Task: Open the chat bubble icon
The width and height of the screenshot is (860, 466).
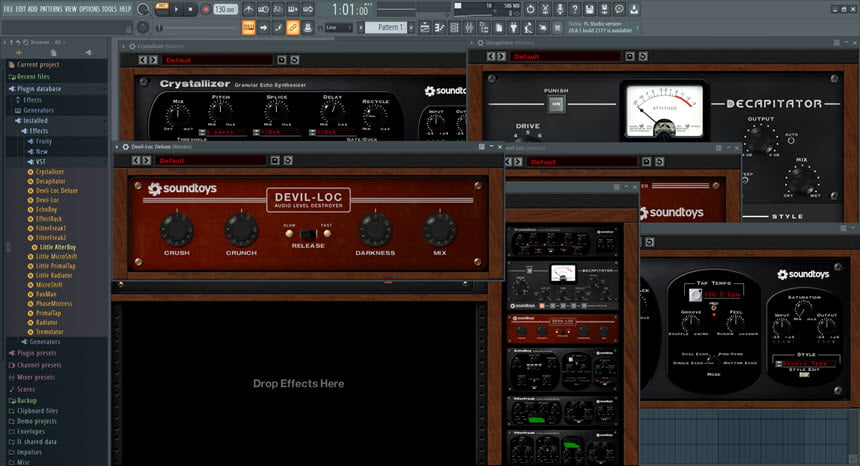Action: click(x=619, y=9)
